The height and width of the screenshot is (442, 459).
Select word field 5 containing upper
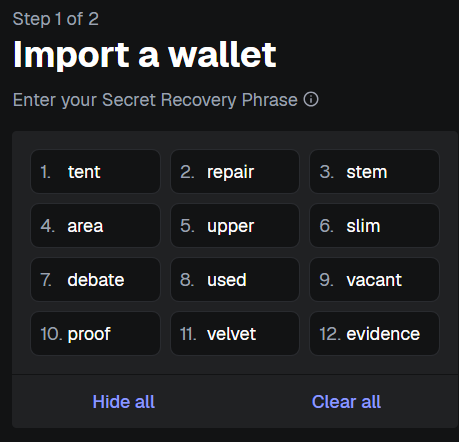coord(235,226)
